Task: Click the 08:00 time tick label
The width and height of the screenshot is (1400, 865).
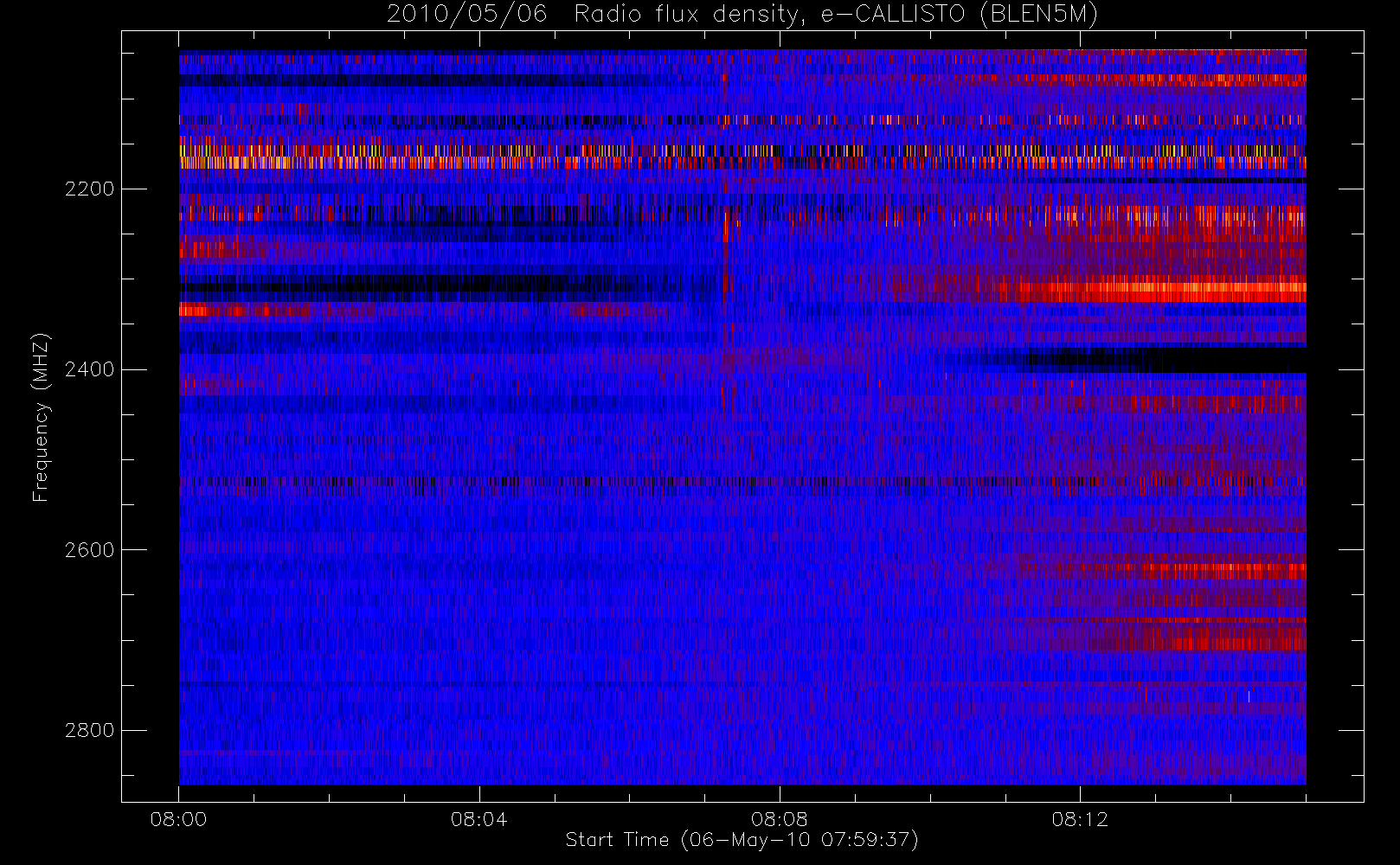Action: click(178, 819)
